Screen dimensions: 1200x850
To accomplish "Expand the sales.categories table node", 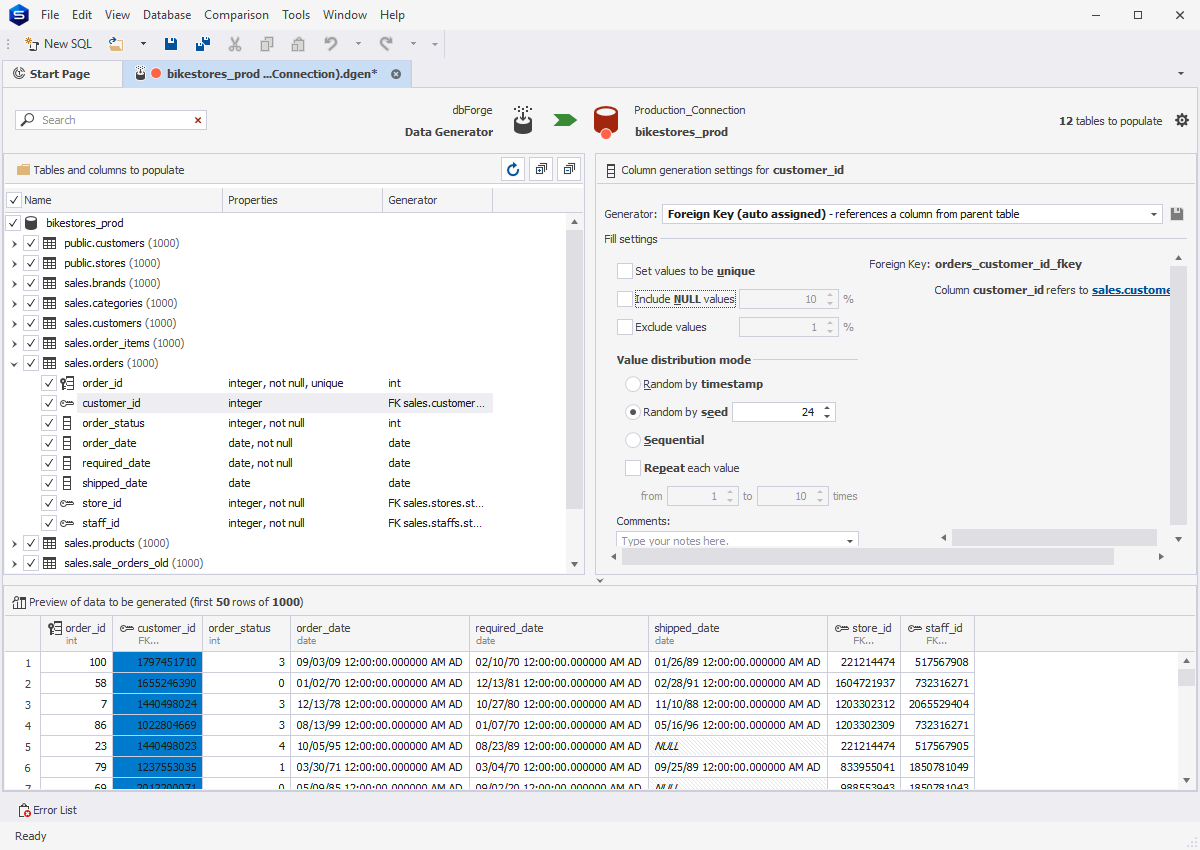I will tap(14, 303).
